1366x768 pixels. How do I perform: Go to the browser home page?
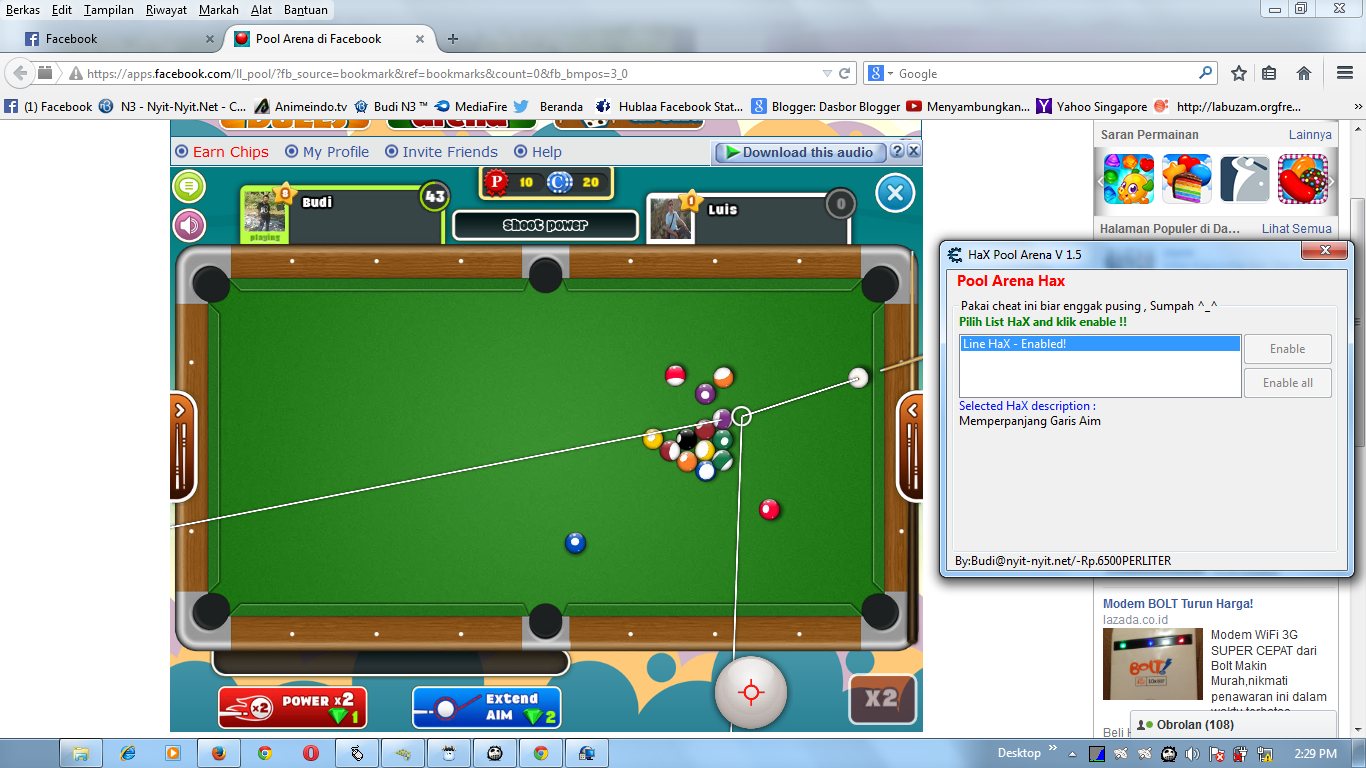pyautogui.click(x=1304, y=73)
